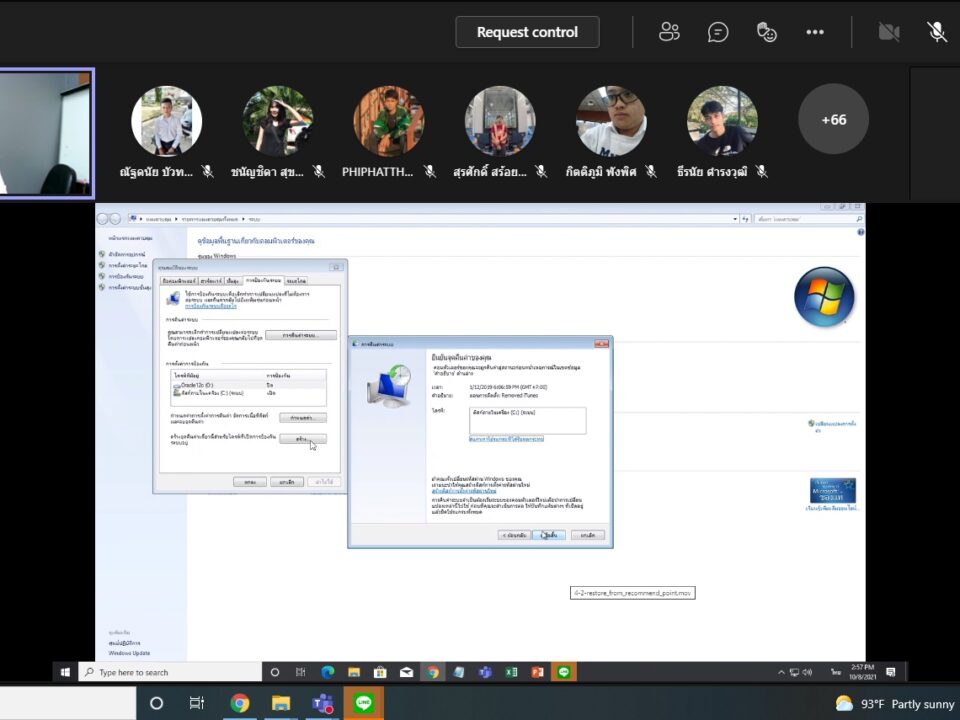Screen dimensions: 960x720
Task: Open Microsoft Store on shared taskbar
Action: pyautogui.click(x=380, y=672)
